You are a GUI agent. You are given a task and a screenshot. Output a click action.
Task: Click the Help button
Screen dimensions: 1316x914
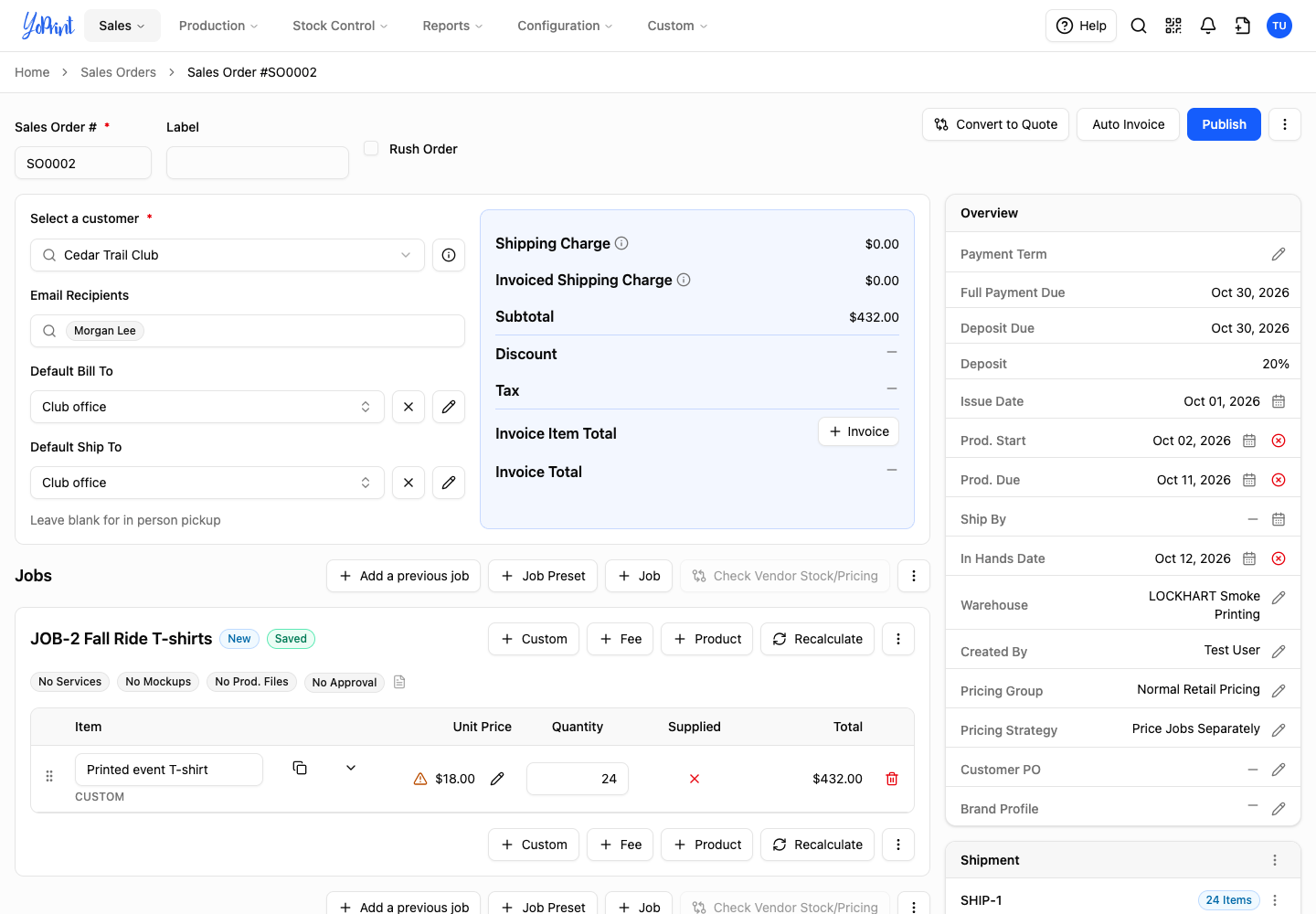1081,26
